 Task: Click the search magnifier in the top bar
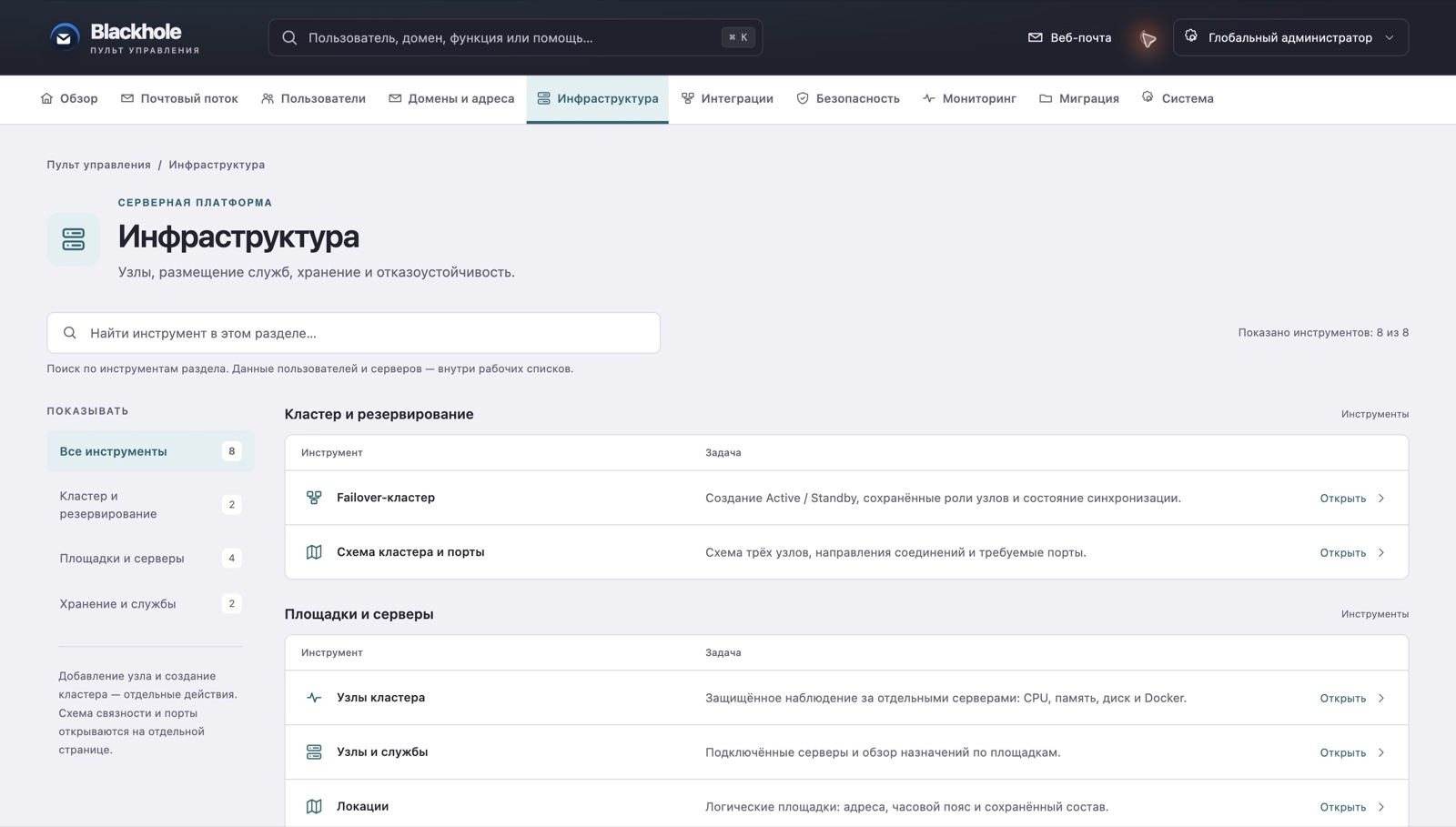(289, 37)
